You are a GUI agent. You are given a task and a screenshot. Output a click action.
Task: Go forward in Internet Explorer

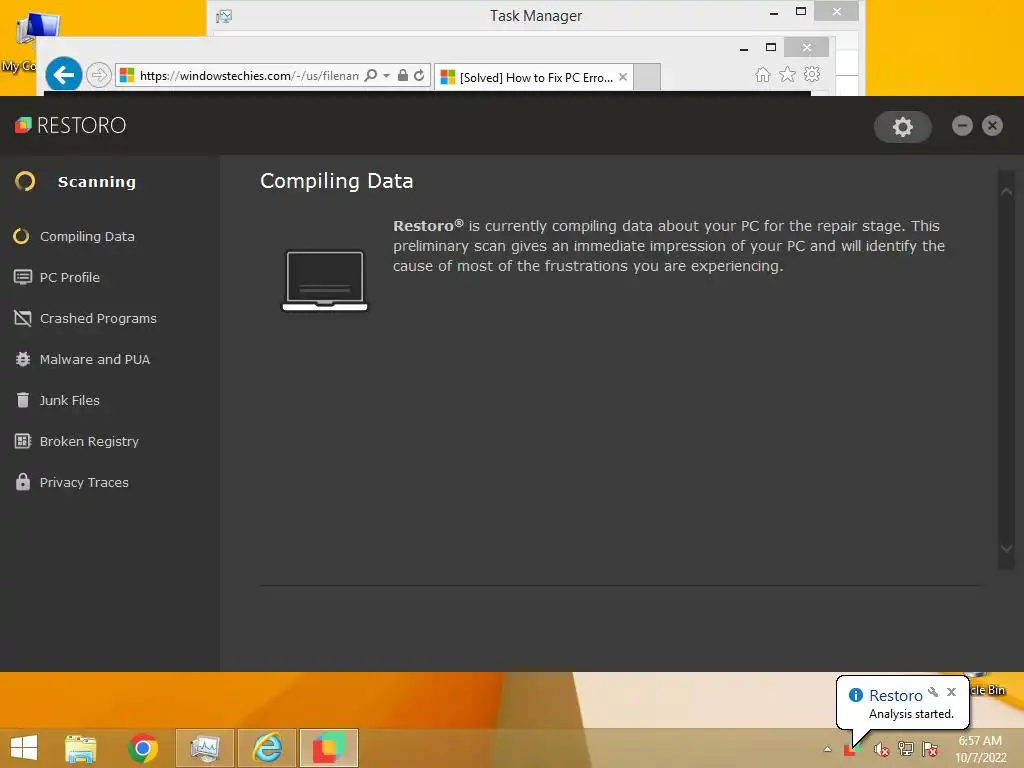click(x=98, y=76)
